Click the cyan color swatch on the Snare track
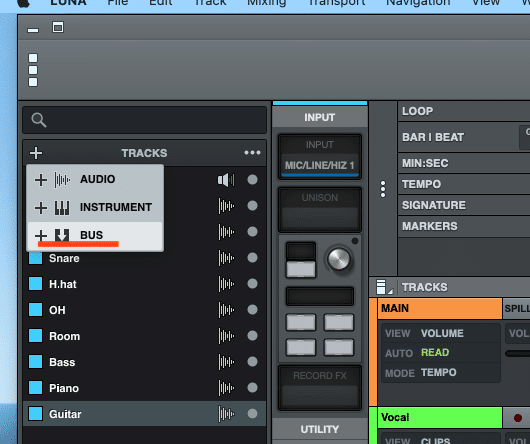Screen dimensions: 530x444 coord(35,258)
